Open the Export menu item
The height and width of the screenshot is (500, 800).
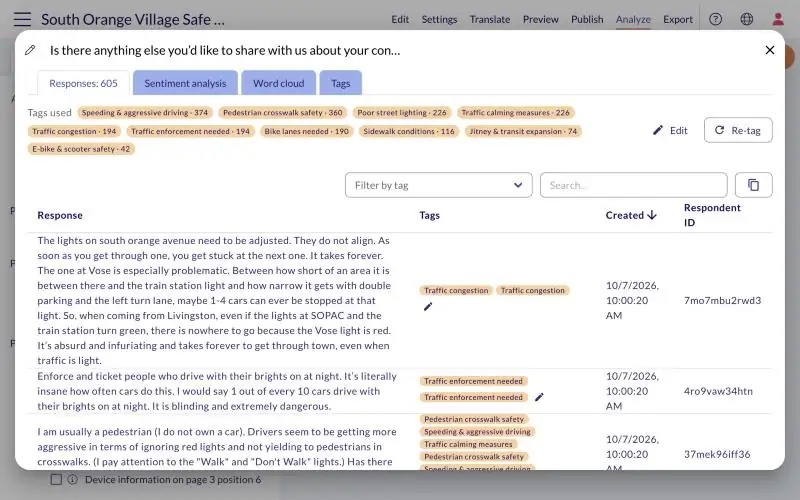(x=678, y=19)
